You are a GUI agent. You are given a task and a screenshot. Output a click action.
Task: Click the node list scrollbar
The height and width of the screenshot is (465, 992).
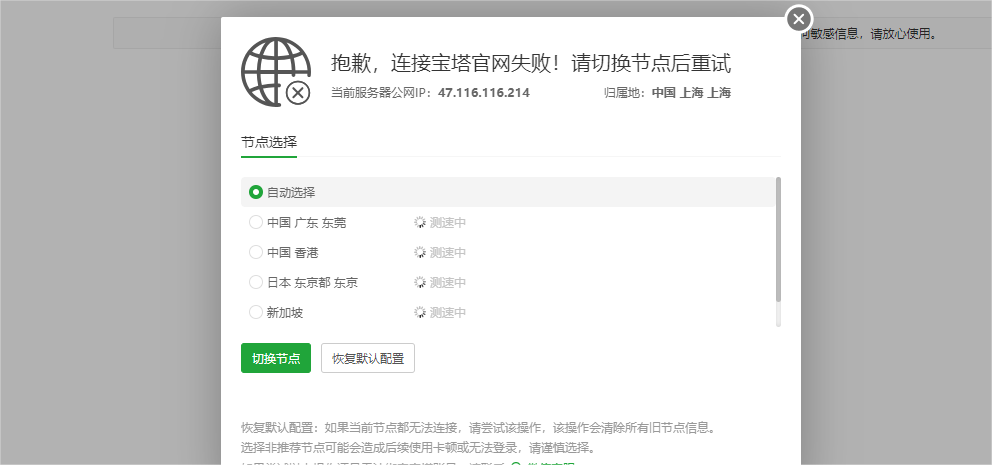778,239
